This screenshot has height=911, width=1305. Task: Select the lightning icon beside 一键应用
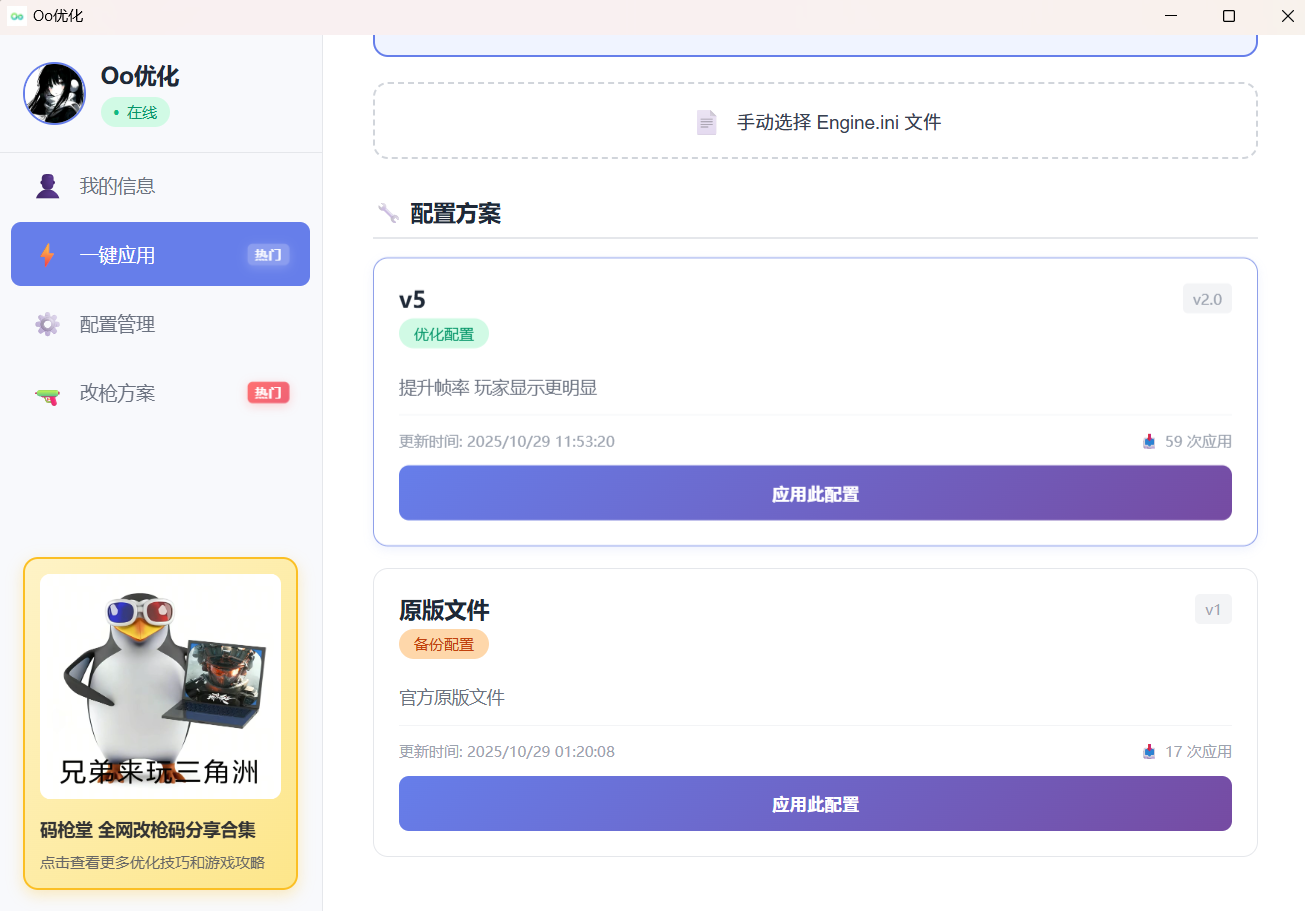point(47,254)
